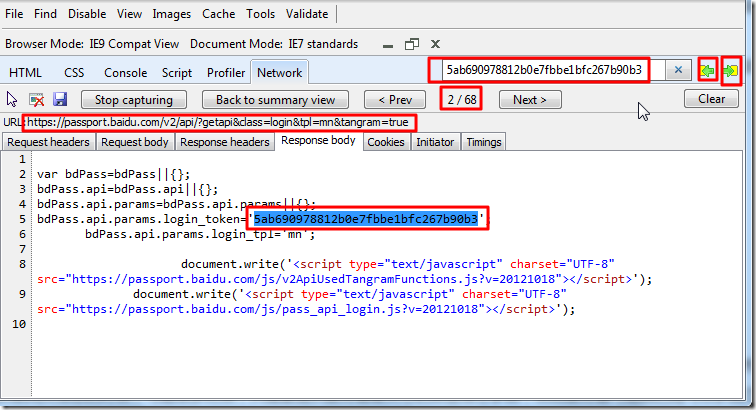This screenshot has height=410, width=756.
Task: Open the Validate menu
Action: point(307,14)
